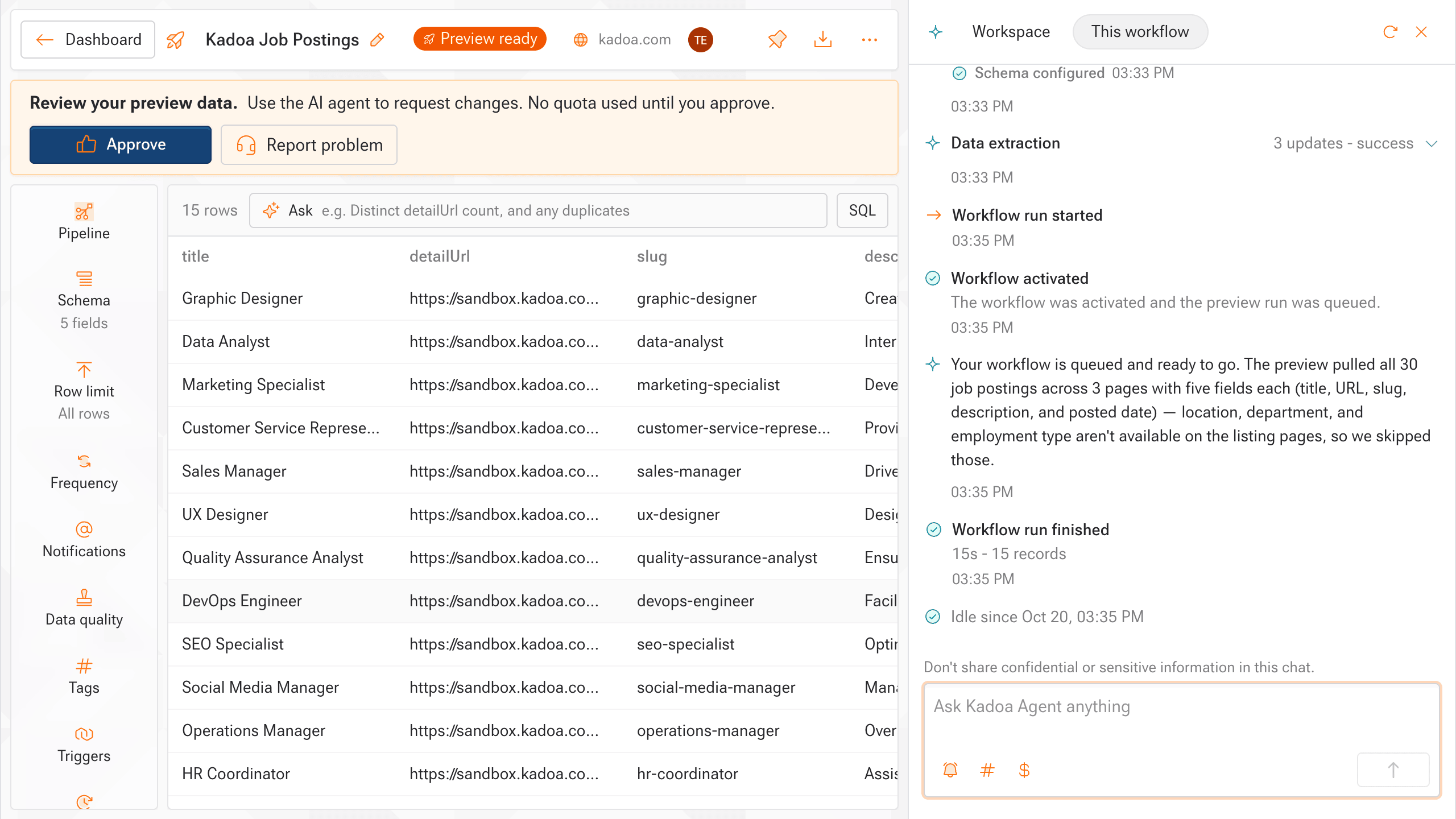Click the edit pencil next to Kadoa Job Postings
The height and width of the screenshot is (819, 1456).
pyautogui.click(x=377, y=39)
